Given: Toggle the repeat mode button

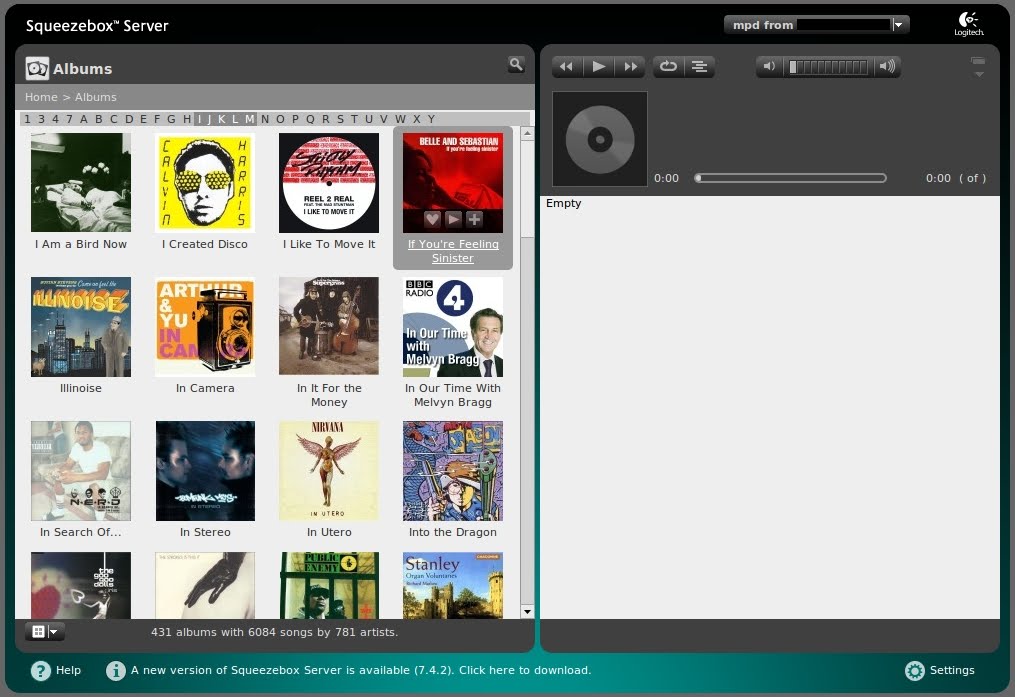Looking at the screenshot, I should click(668, 67).
